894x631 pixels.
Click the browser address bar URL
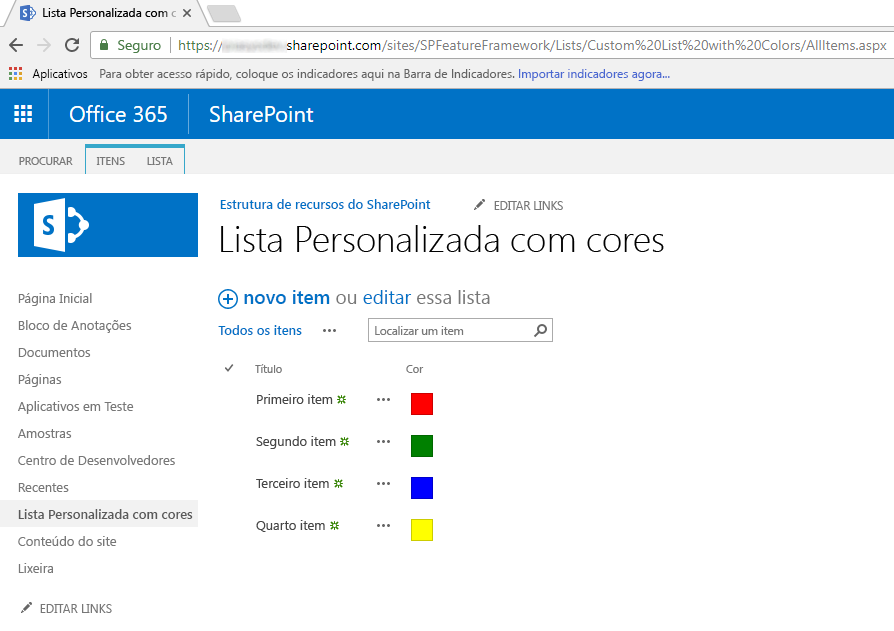pos(532,45)
